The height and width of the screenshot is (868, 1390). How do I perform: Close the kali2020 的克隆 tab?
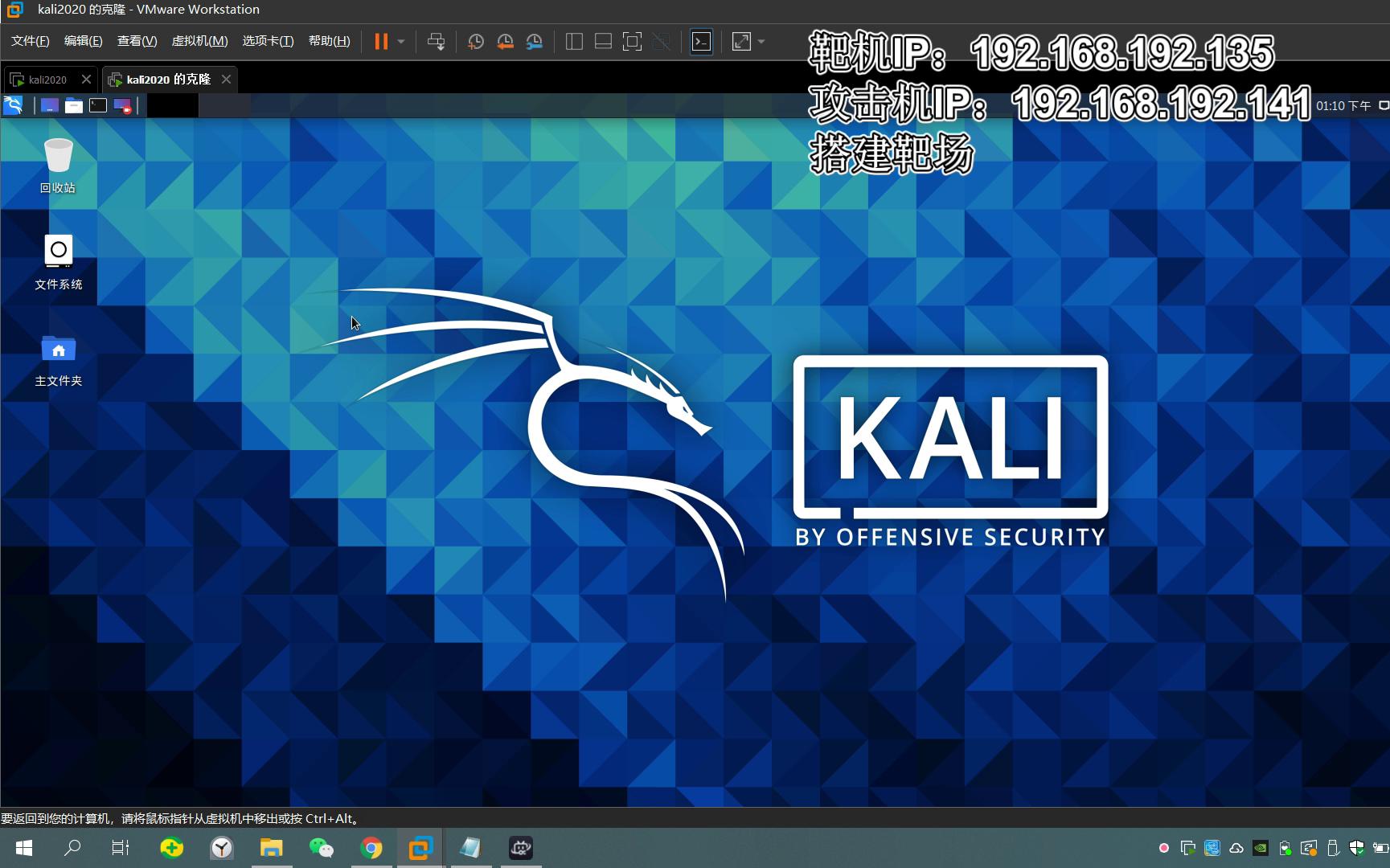226,79
